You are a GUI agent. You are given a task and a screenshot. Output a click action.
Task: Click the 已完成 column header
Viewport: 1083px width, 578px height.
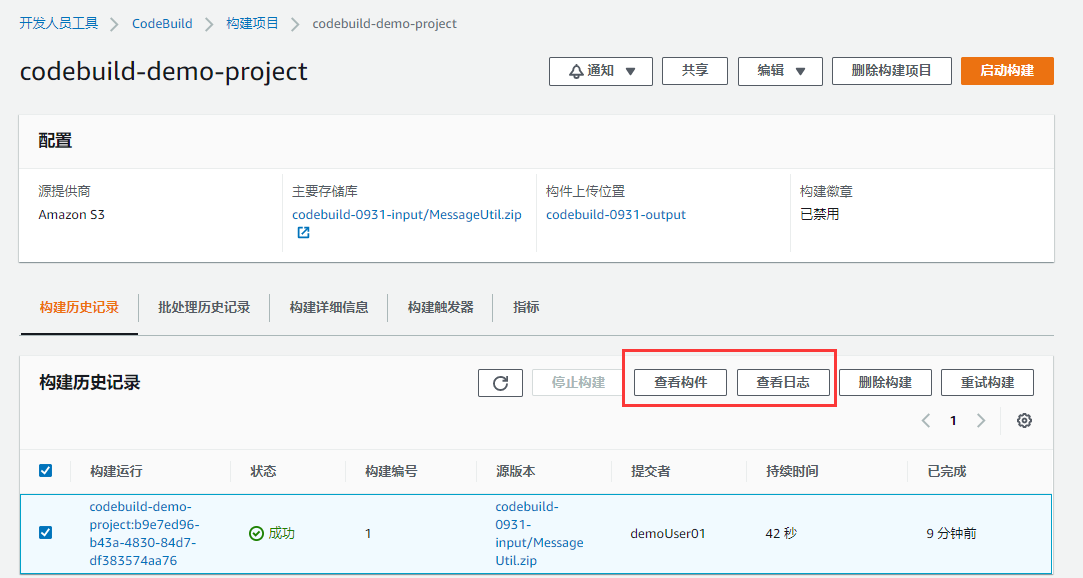tap(947, 471)
